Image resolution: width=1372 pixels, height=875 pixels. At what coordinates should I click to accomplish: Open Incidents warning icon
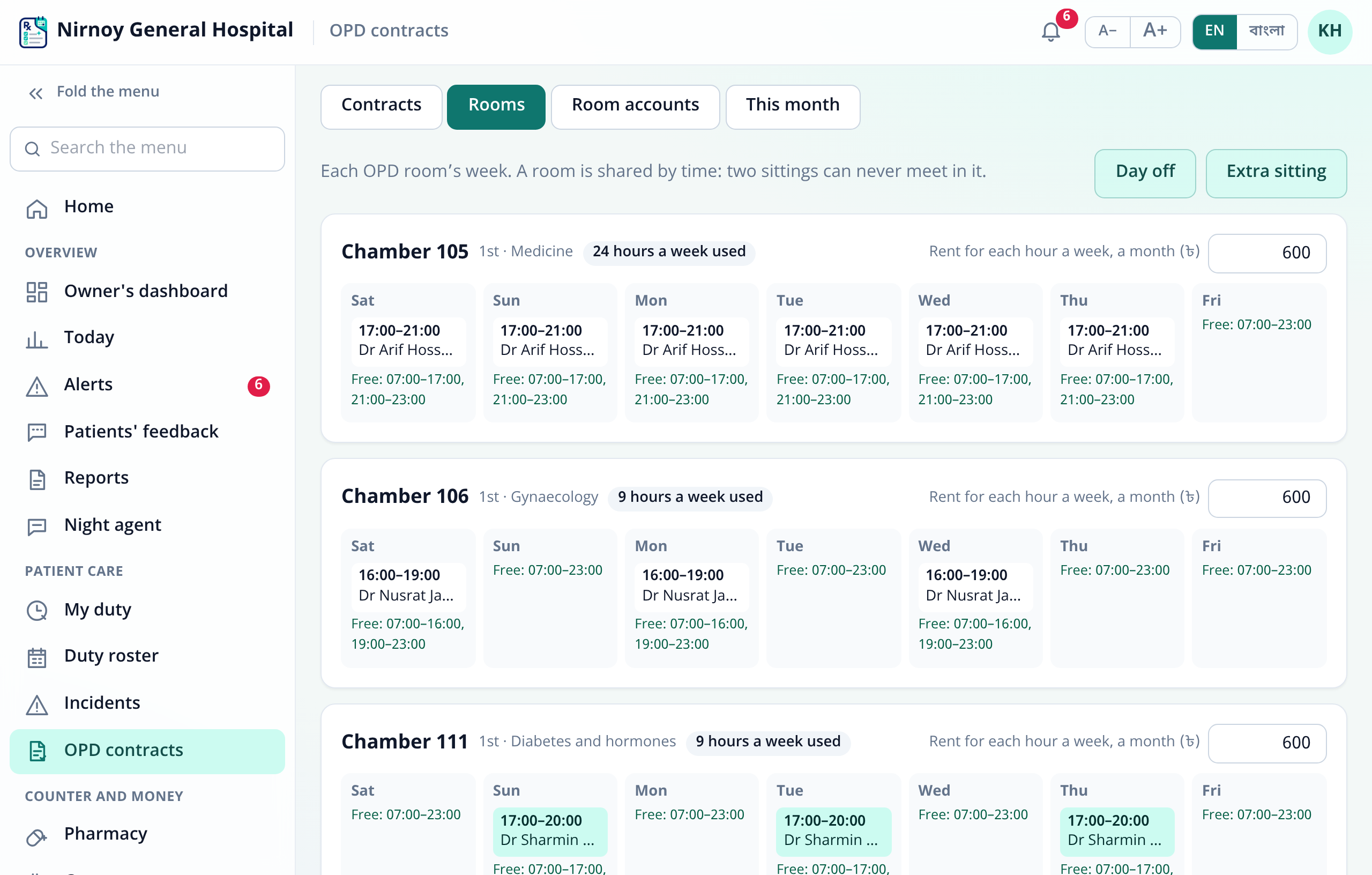(37, 704)
